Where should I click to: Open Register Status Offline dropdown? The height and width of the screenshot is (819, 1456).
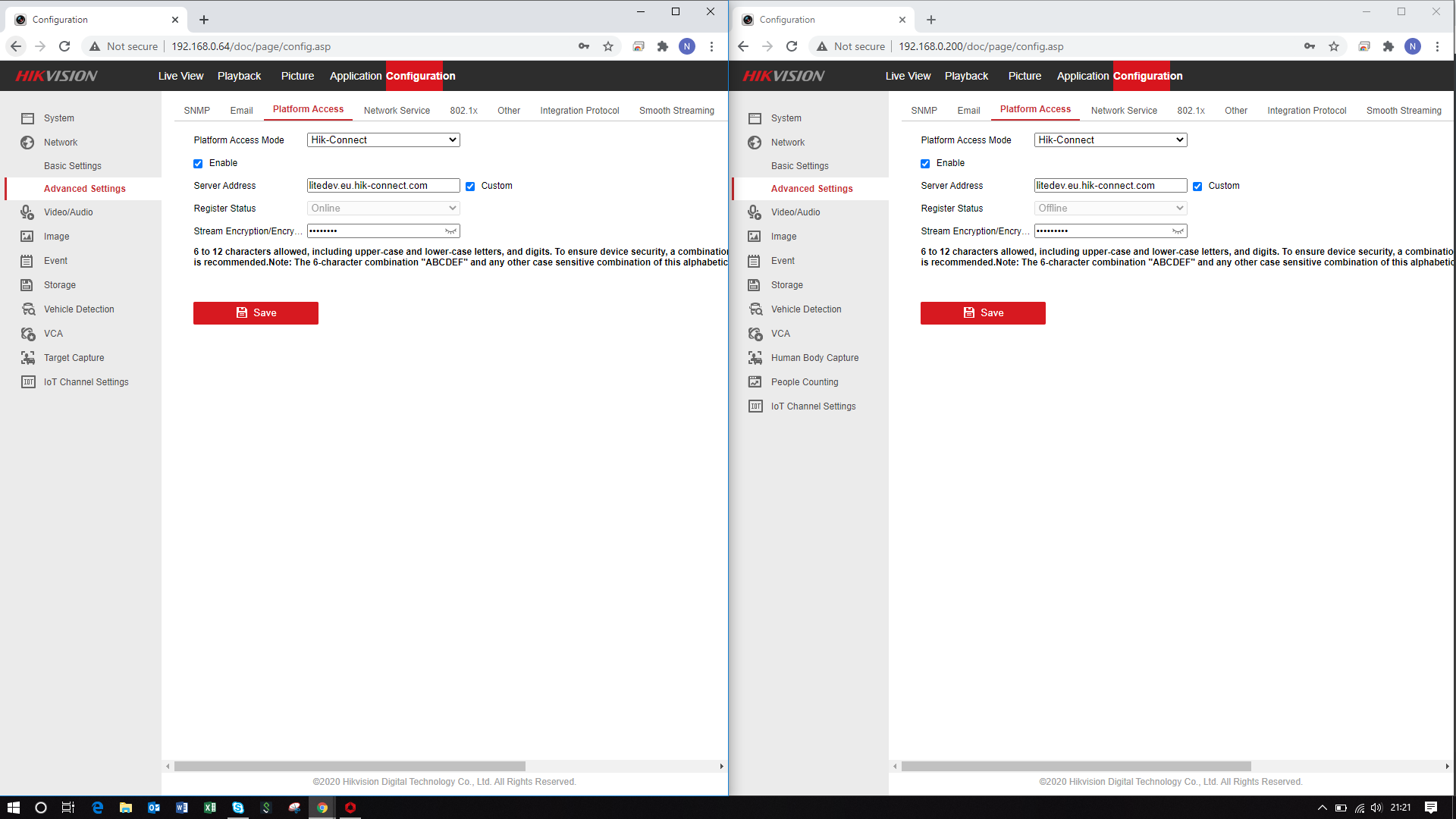(x=1110, y=209)
